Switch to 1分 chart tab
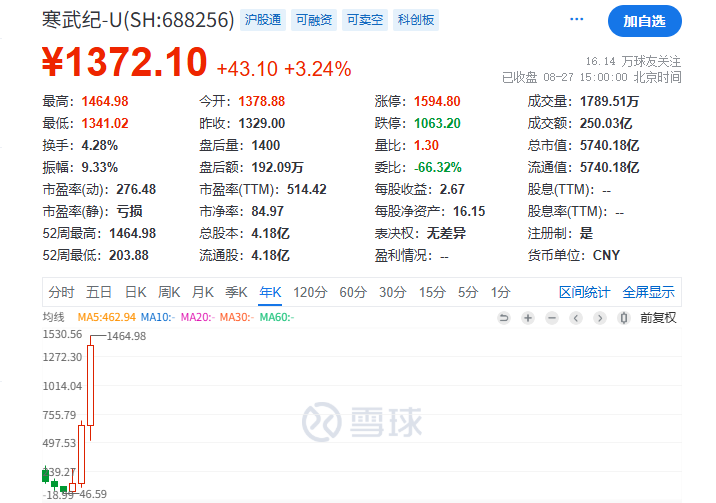The height and width of the screenshot is (503, 716). tap(500, 292)
